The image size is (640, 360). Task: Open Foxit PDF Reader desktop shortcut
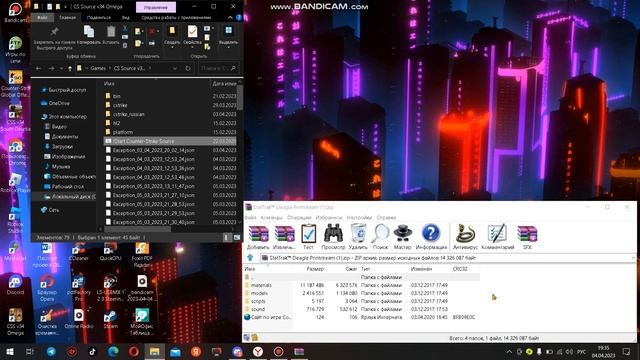142,254
